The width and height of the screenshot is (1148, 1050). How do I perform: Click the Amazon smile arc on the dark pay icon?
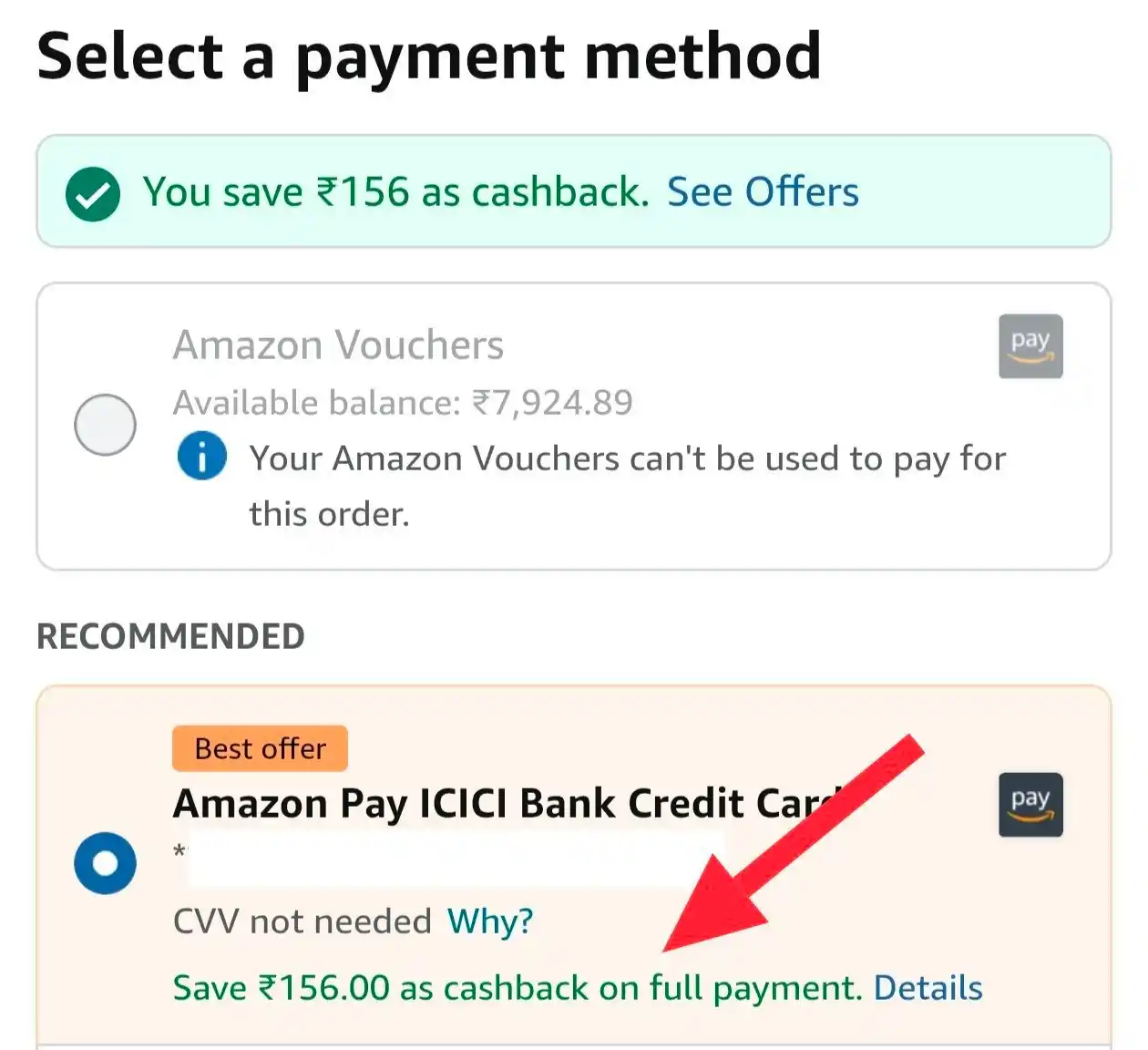click(x=1030, y=818)
